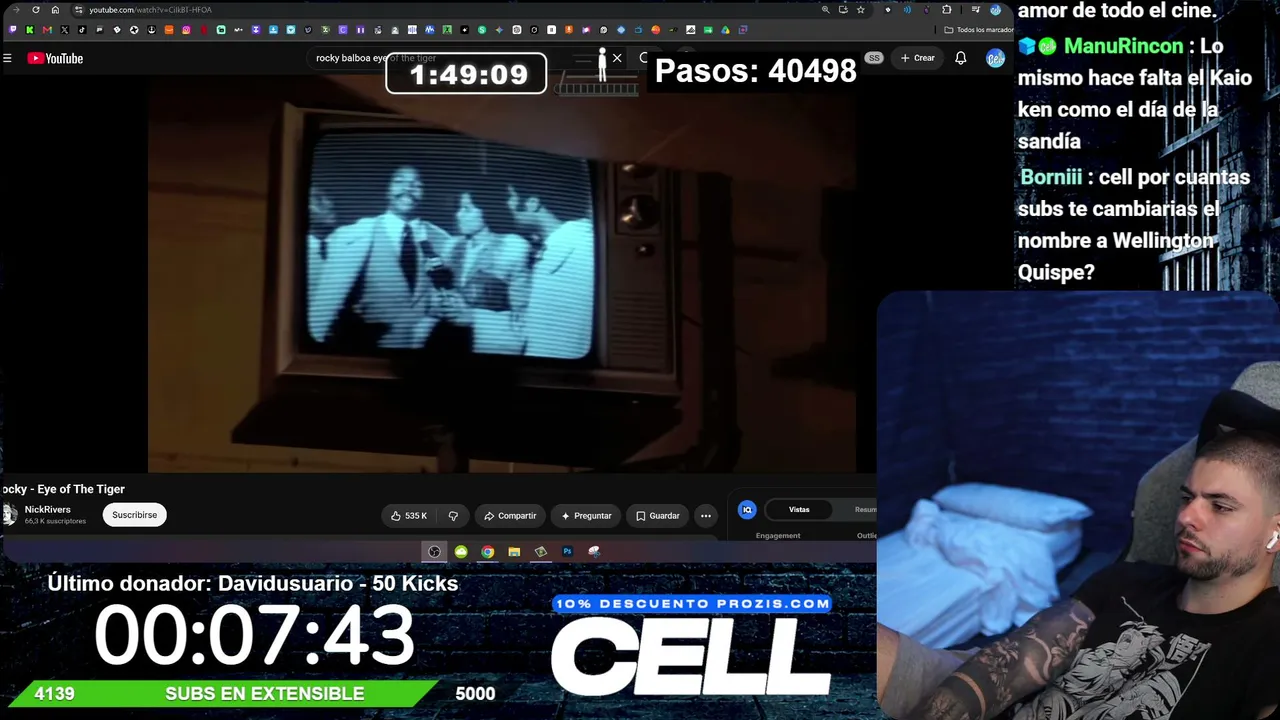Open Photoshop from the taskbar
The width and height of the screenshot is (1280, 720).
[x=567, y=551]
